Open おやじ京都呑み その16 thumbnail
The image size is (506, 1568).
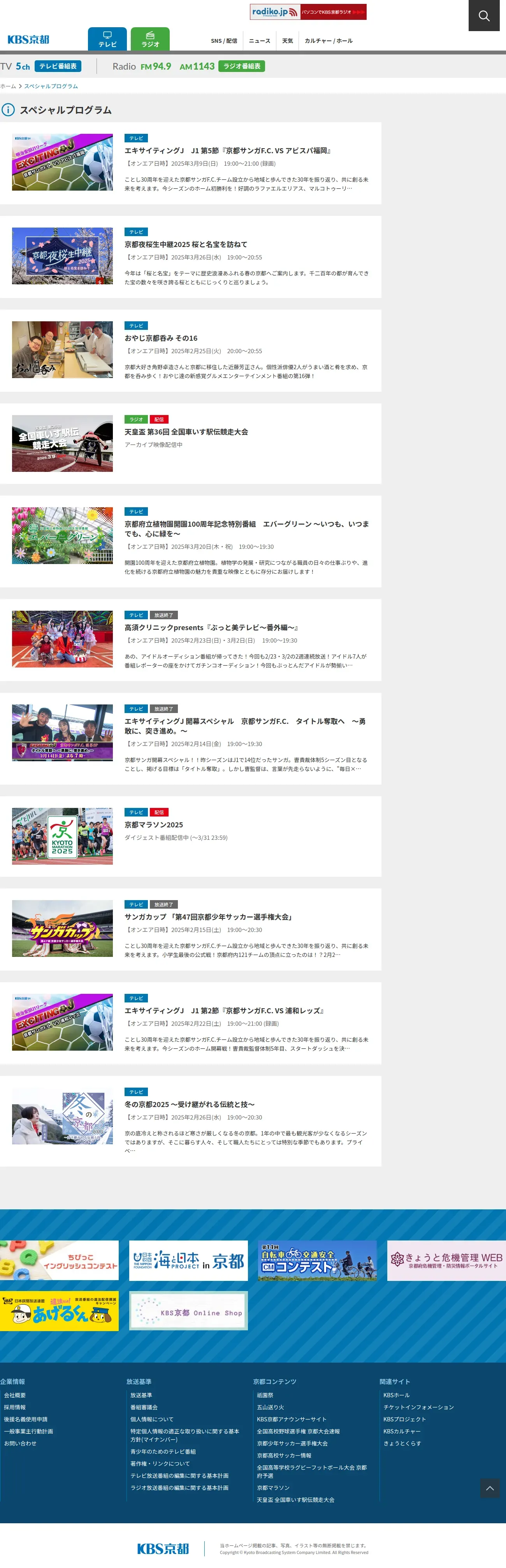(x=62, y=350)
